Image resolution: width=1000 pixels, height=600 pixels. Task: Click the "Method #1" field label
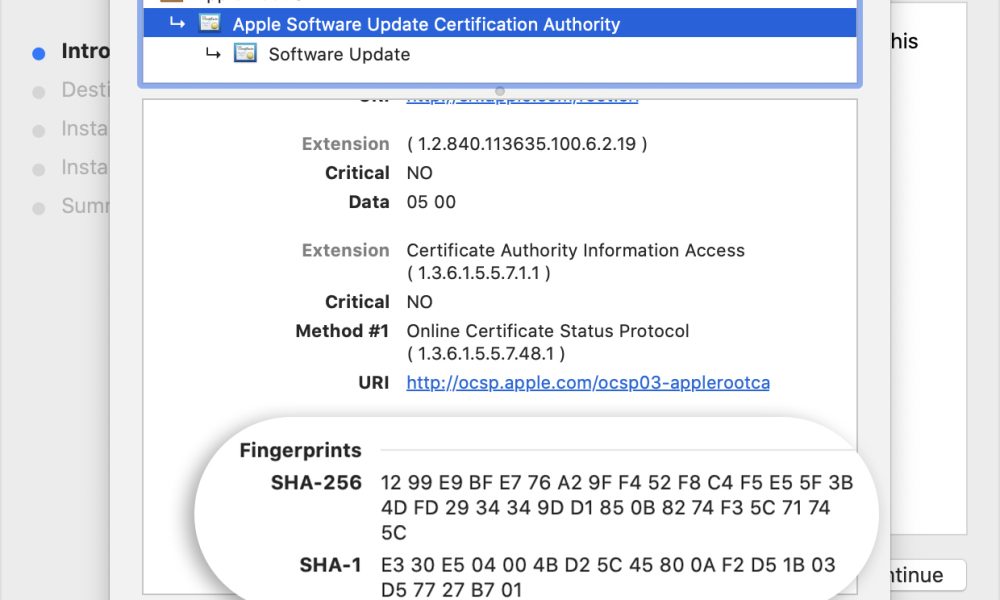pyautogui.click(x=342, y=331)
